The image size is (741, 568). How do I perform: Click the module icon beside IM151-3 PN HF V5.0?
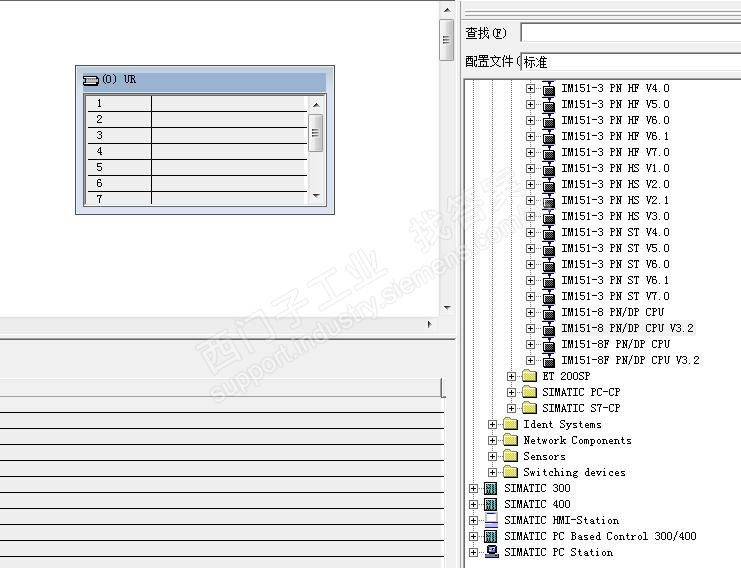pos(548,104)
